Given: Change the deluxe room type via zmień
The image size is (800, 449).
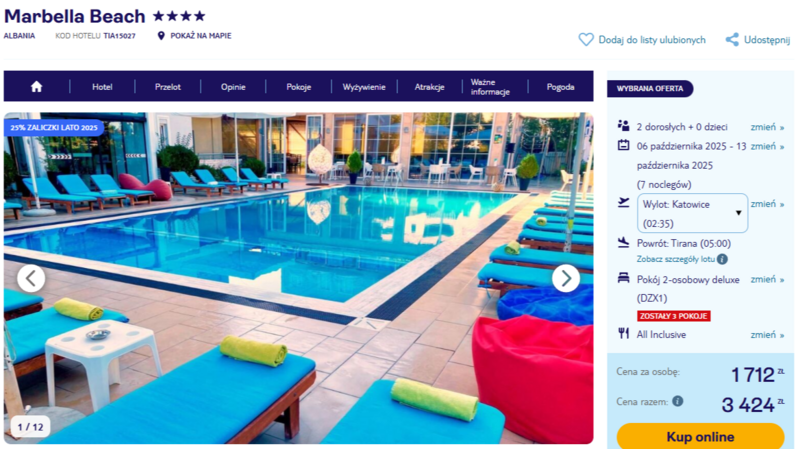Looking at the screenshot, I should pos(767,280).
